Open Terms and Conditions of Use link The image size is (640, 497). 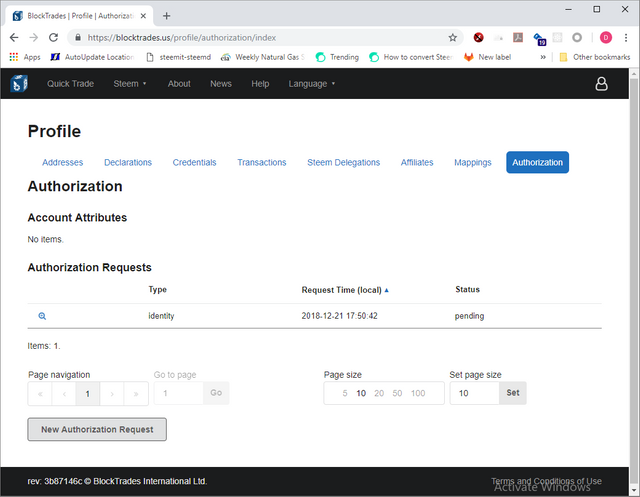pos(546,481)
